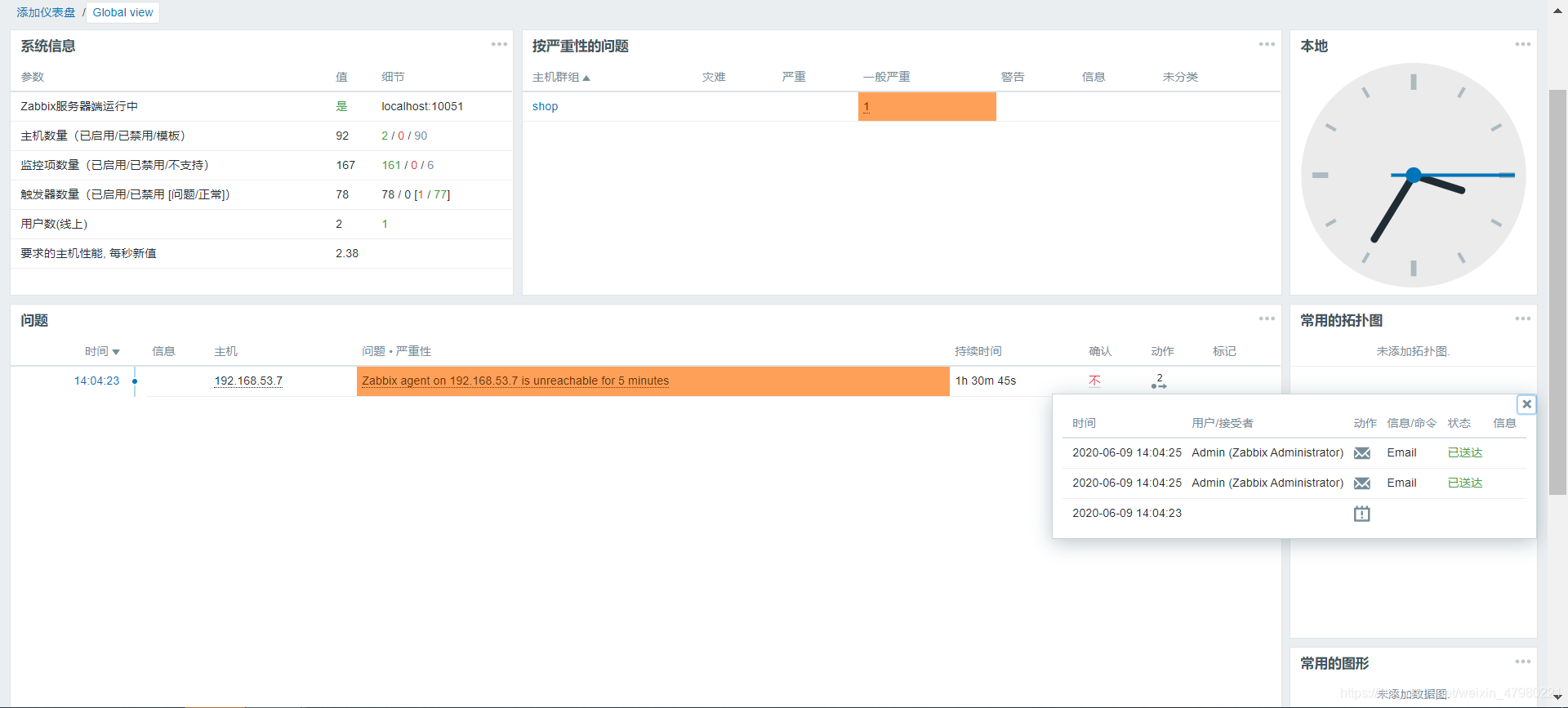Image resolution: width=1568 pixels, height=708 pixels.
Task: Close the actions popup with the X button
Action: [1526, 404]
